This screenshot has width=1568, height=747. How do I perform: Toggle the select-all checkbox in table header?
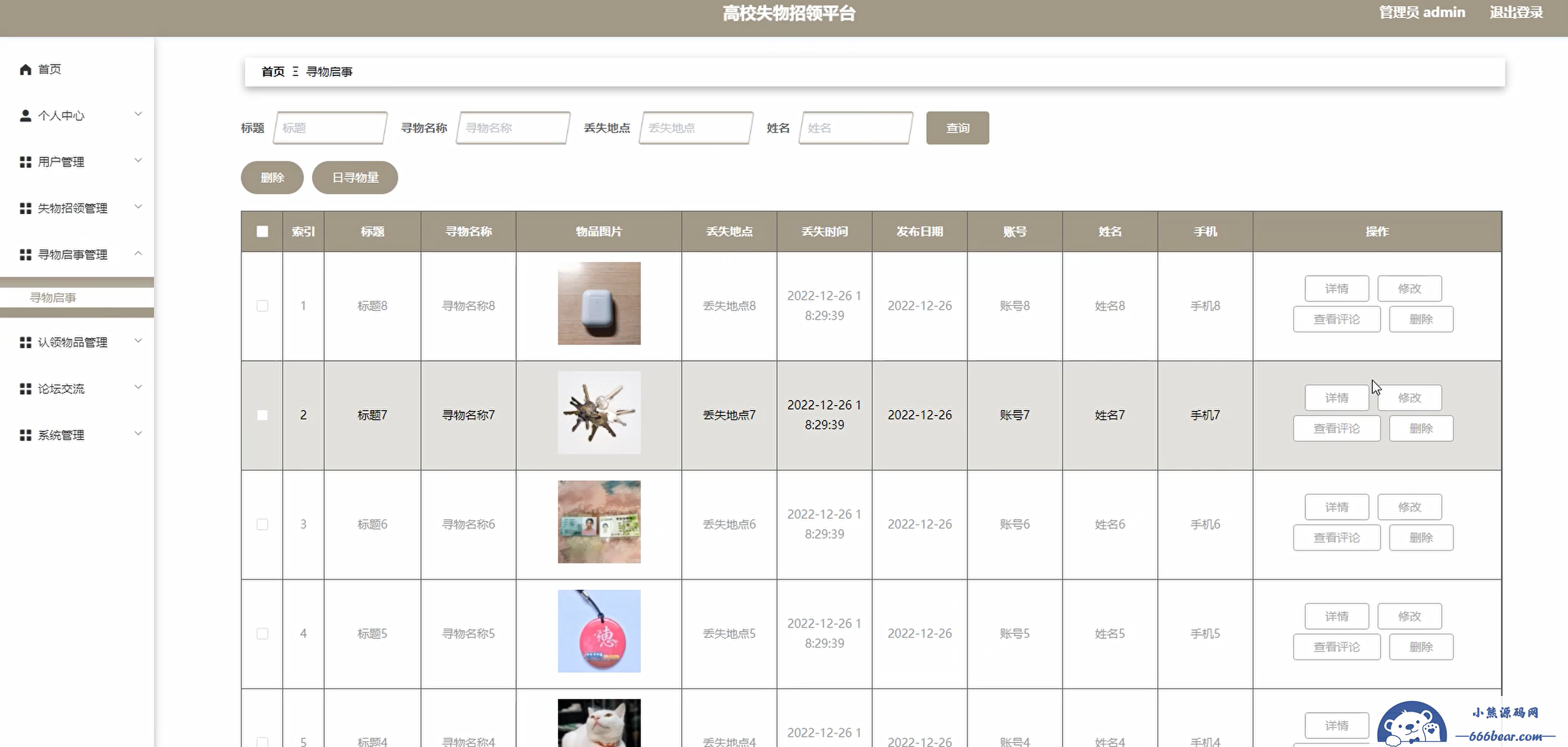pyautogui.click(x=262, y=231)
